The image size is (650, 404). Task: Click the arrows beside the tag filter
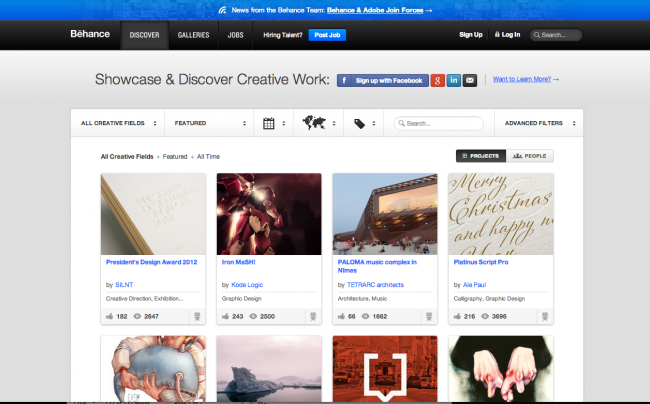[374, 123]
